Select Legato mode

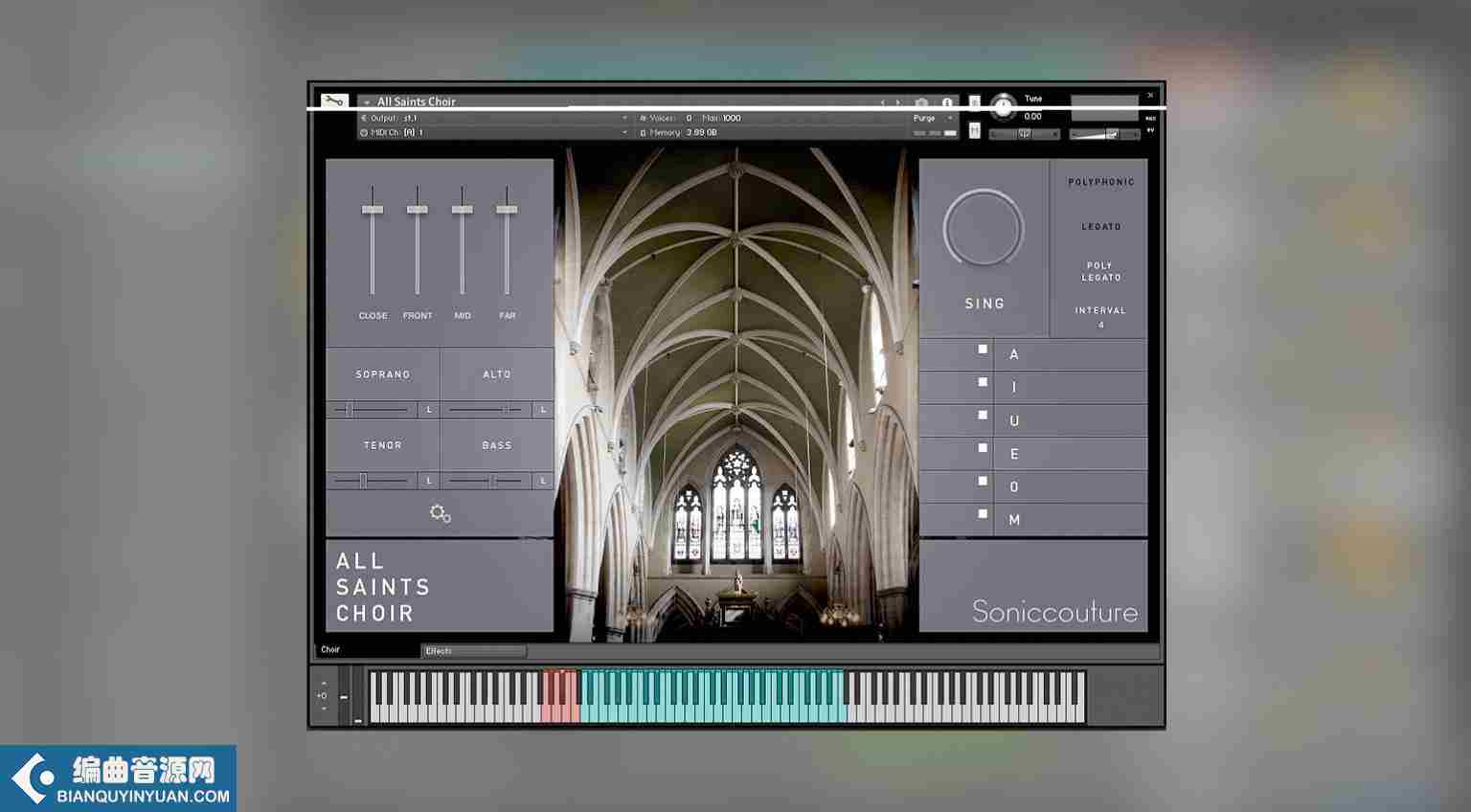(x=1101, y=227)
